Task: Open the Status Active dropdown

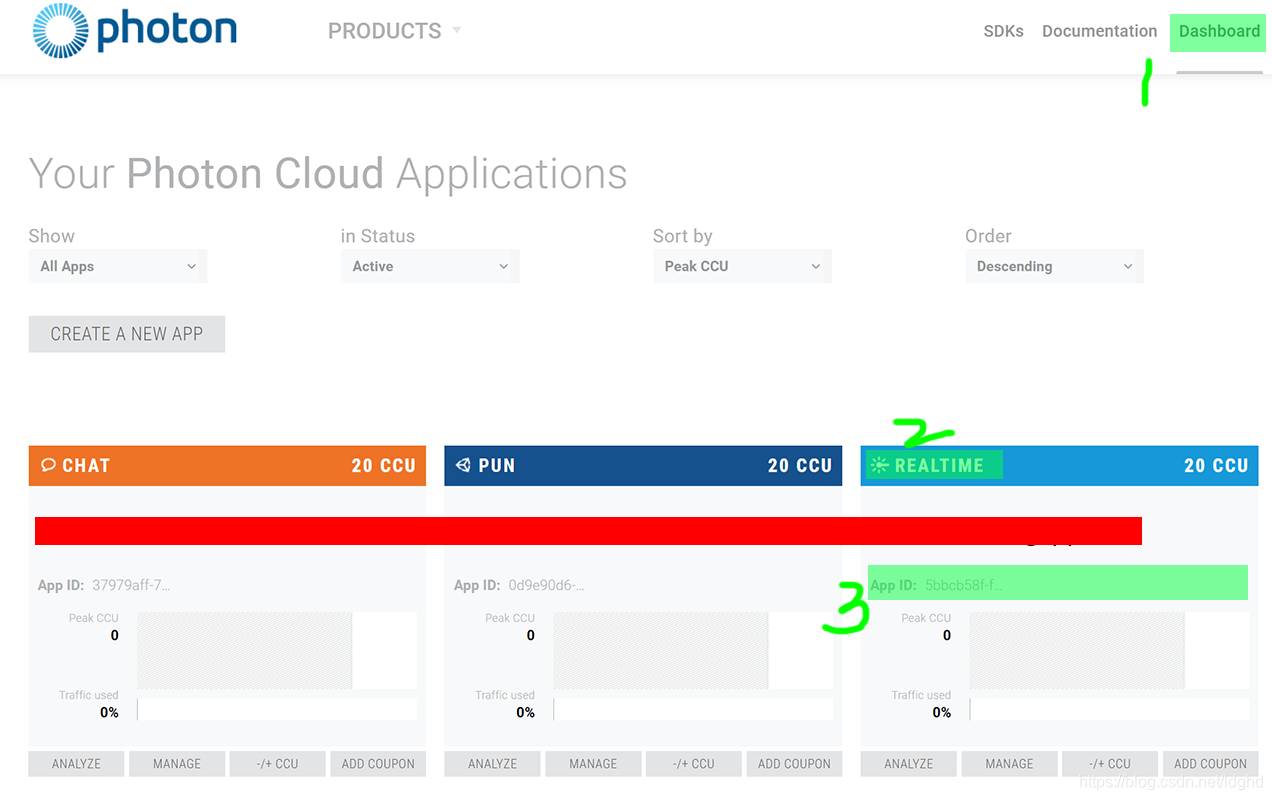Action: click(x=430, y=266)
